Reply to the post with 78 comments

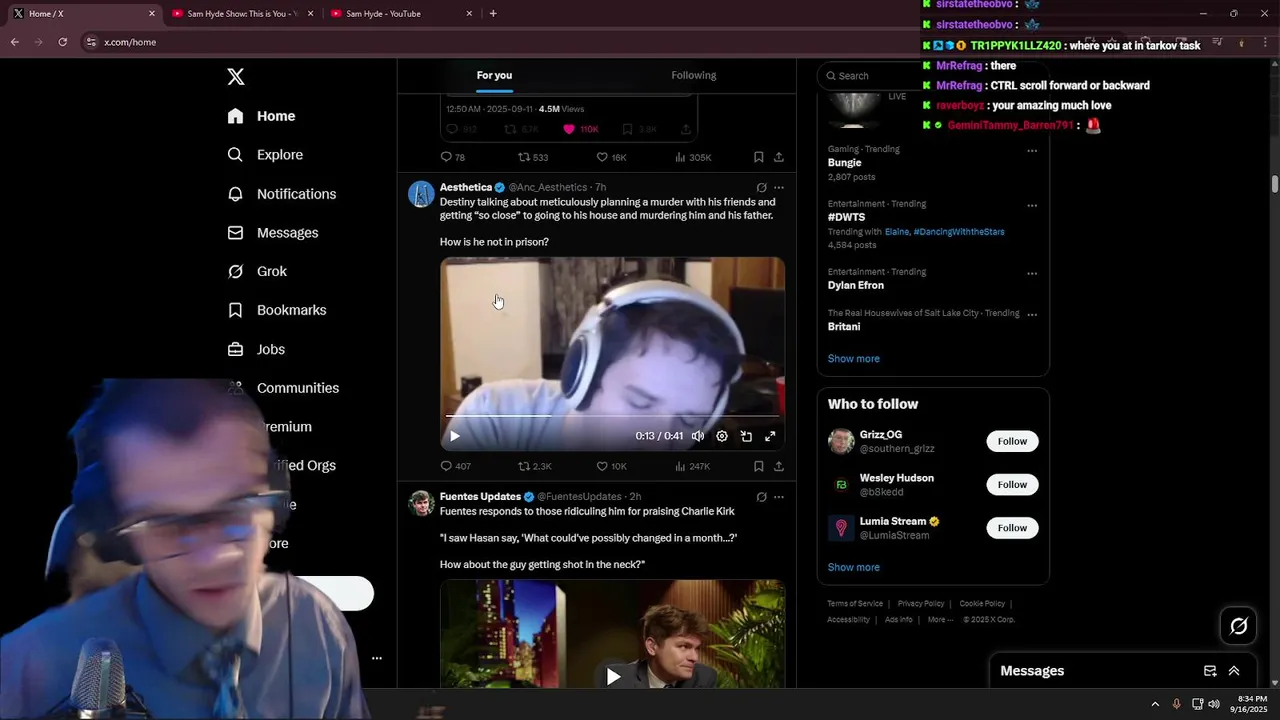(453, 157)
